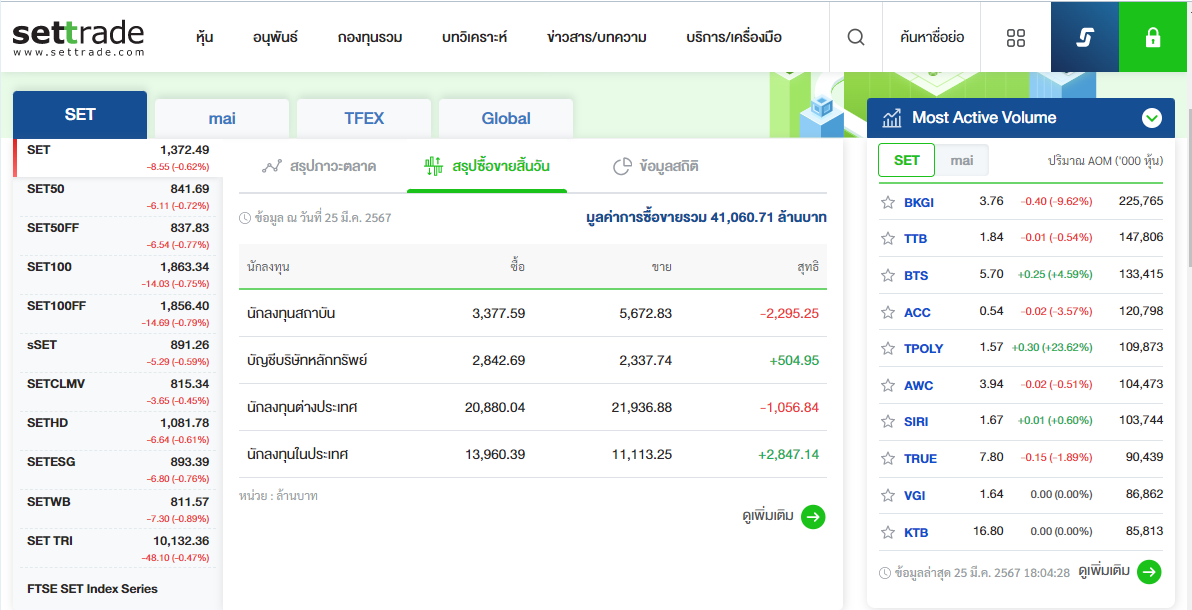This screenshot has height=610, width=1192.
Task: Star TRUE as a favorite
Action: pos(887,459)
